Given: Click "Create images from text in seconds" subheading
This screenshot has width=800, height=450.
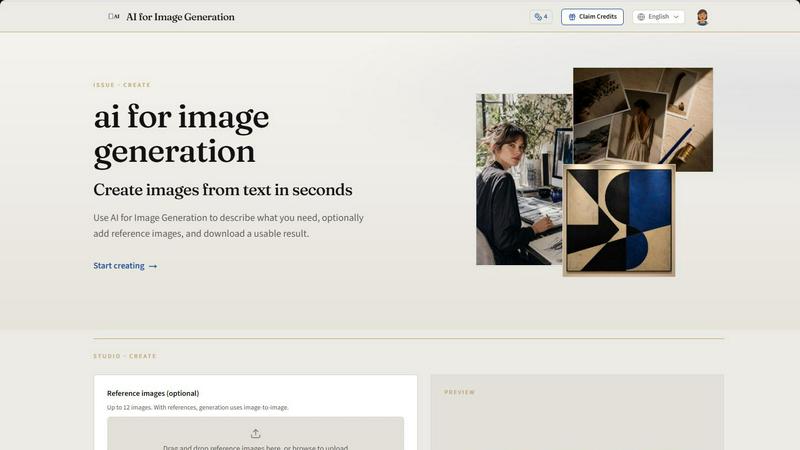Looking at the screenshot, I should [223, 190].
